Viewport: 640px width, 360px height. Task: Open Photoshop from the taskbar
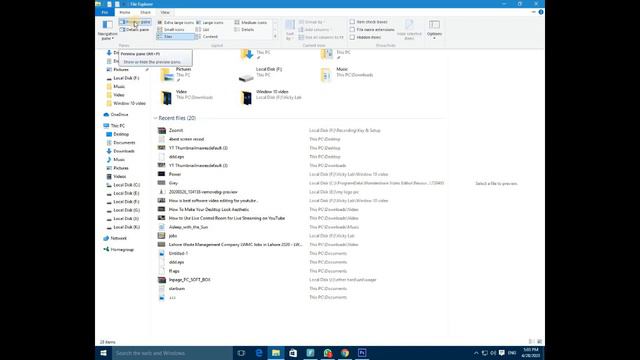[362, 353]
